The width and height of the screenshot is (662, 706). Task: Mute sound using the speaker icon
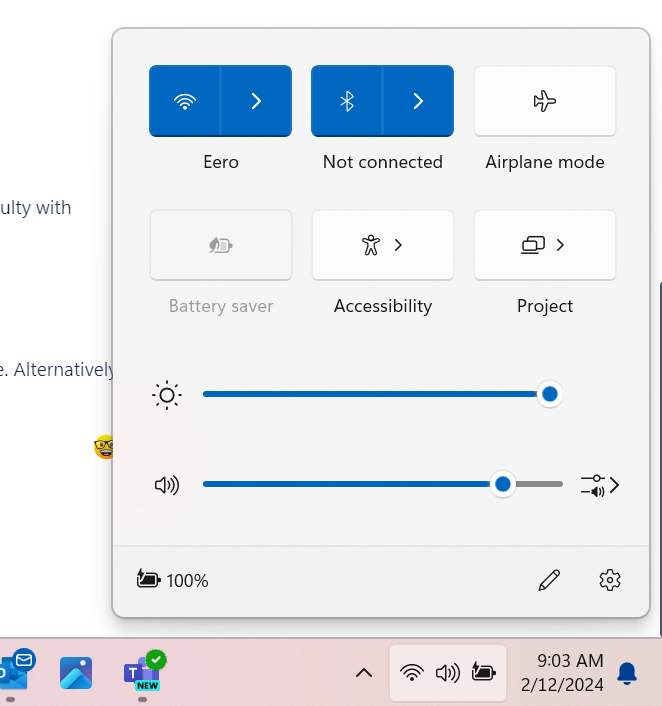point(166,485)
